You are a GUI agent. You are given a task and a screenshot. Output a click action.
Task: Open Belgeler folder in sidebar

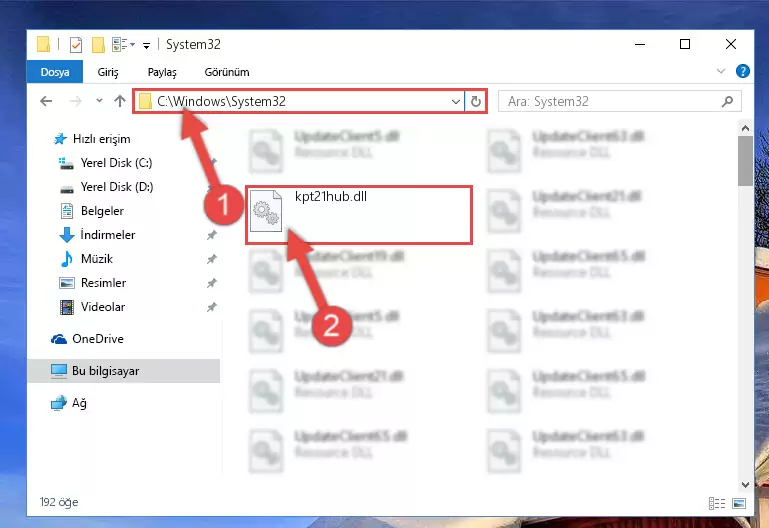click(102, 211)
